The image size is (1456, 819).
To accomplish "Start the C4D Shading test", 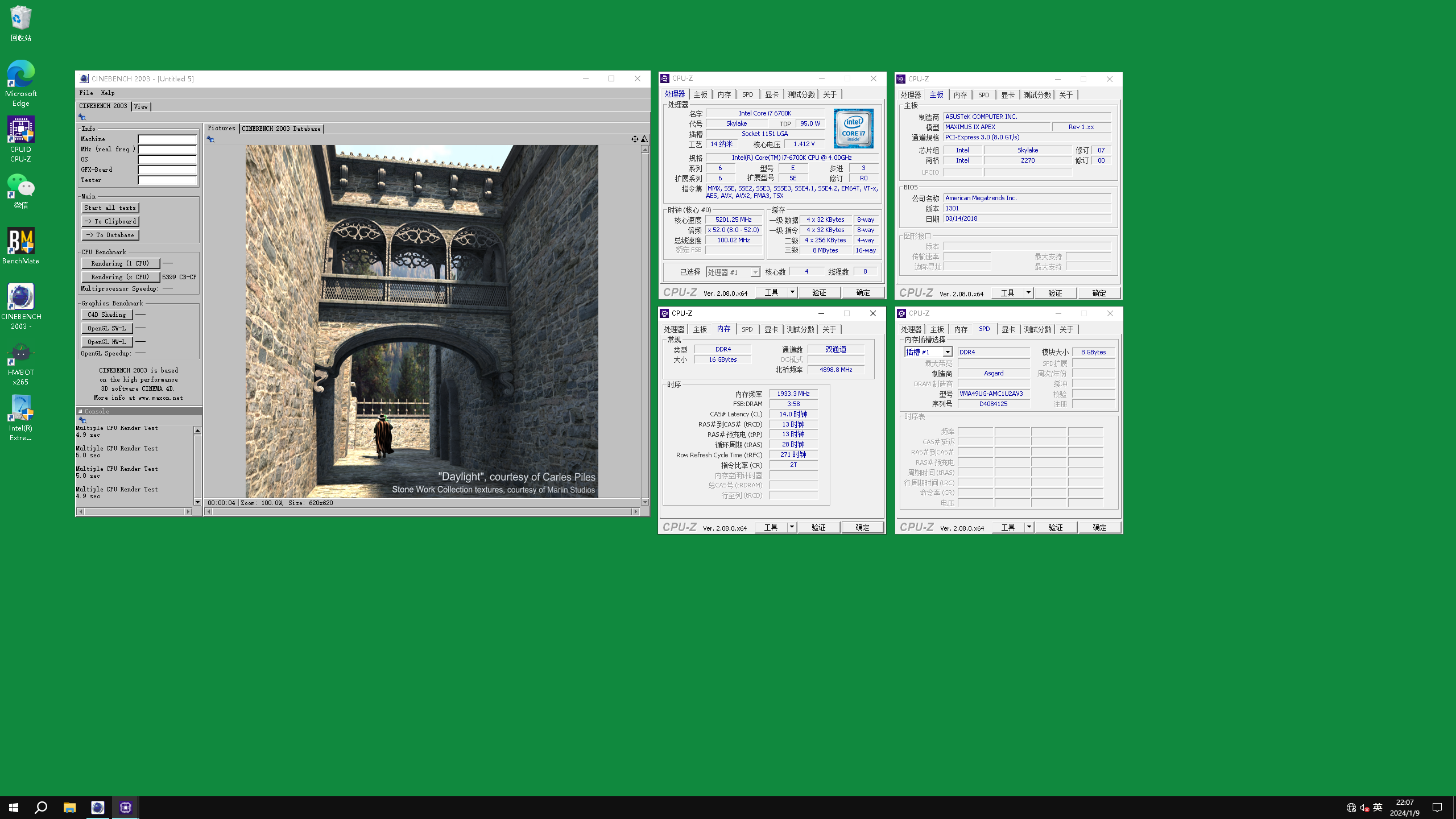I will [x=107, y=315].
